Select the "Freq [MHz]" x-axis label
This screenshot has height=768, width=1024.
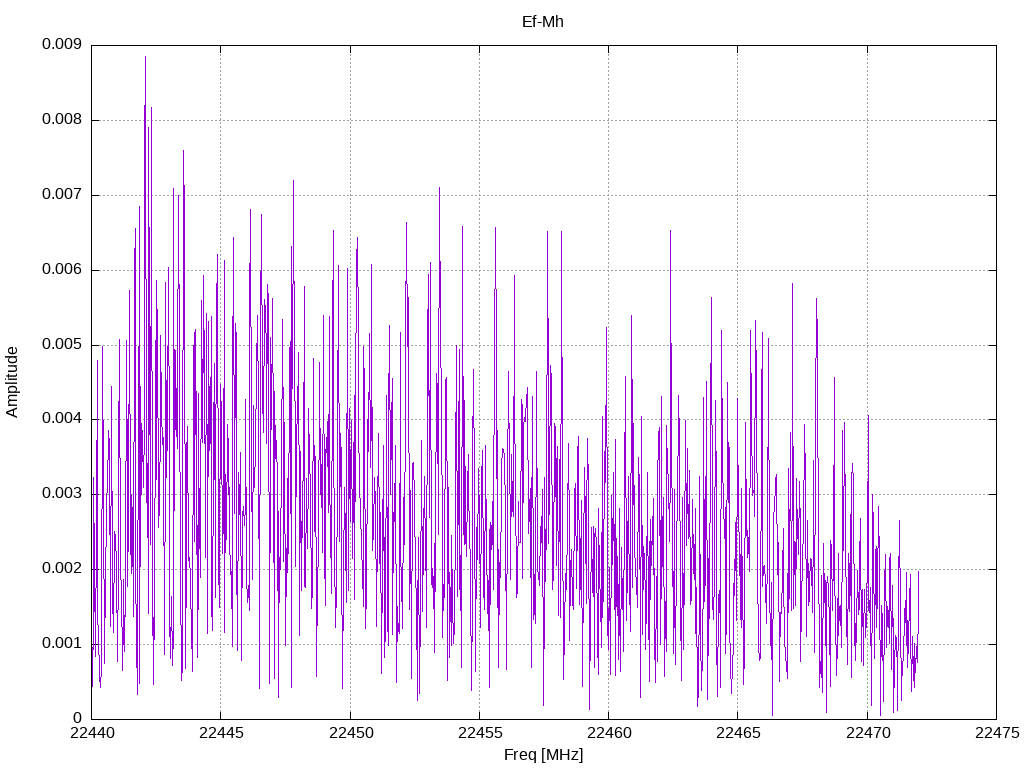click(543, 755)
